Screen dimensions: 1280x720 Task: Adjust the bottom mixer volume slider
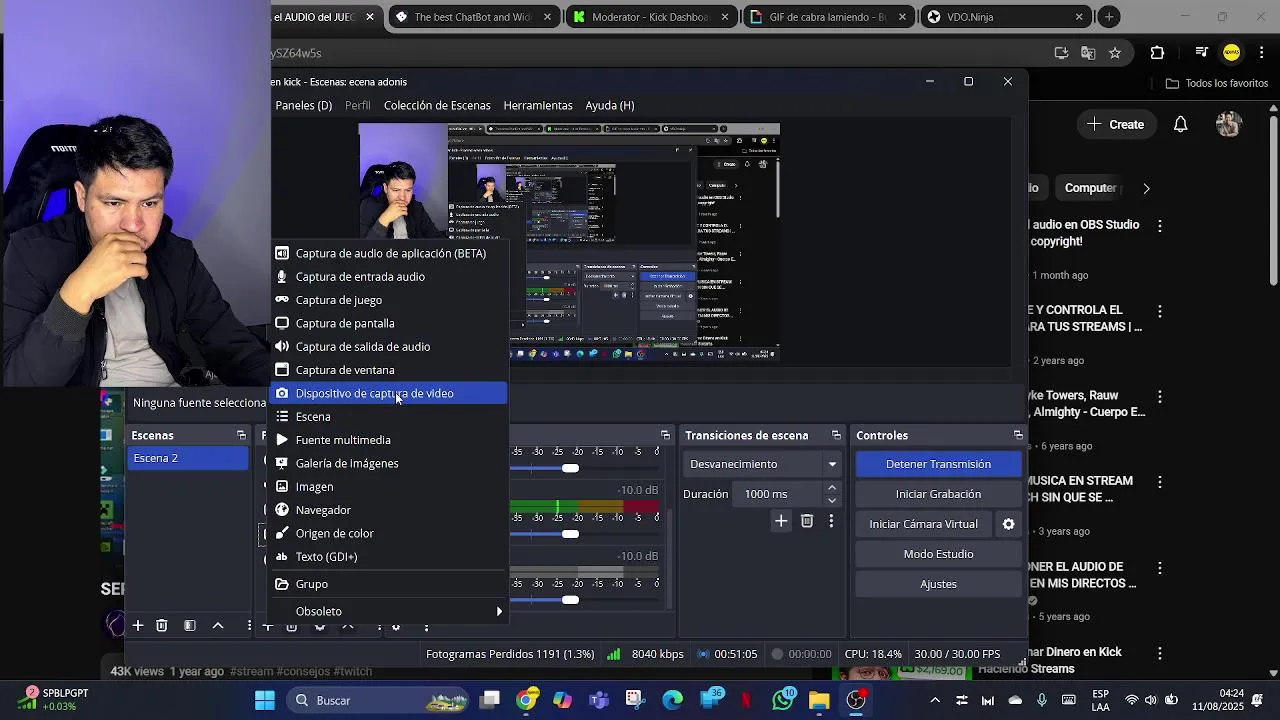tap(570, 600)
